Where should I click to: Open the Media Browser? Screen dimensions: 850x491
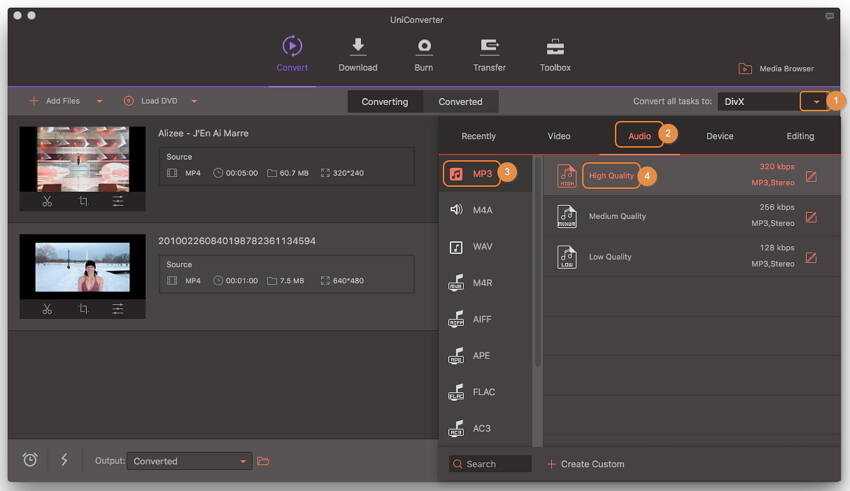click(776, 69)
